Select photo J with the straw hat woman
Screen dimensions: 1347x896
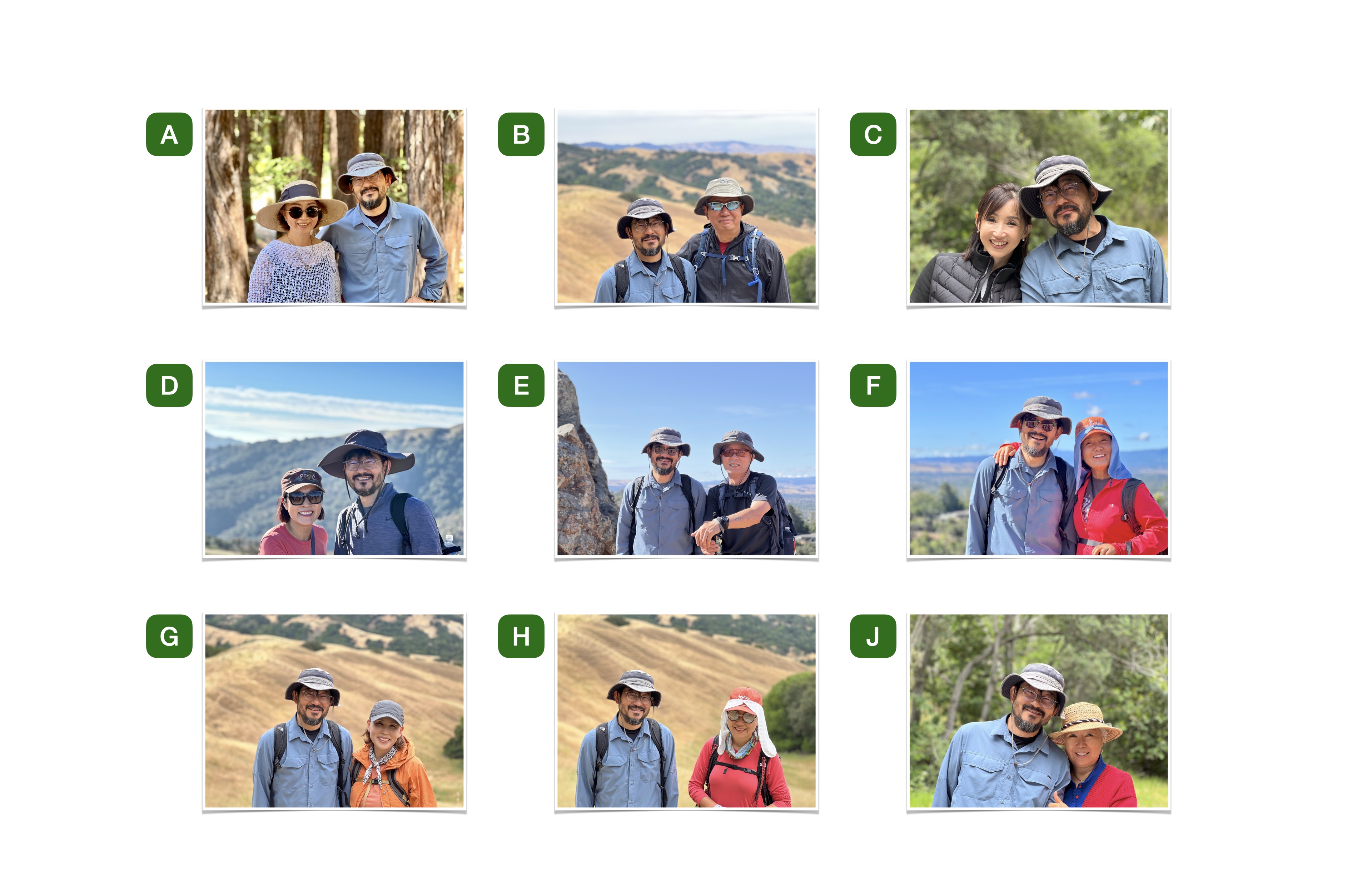[x=1038, y=711]
